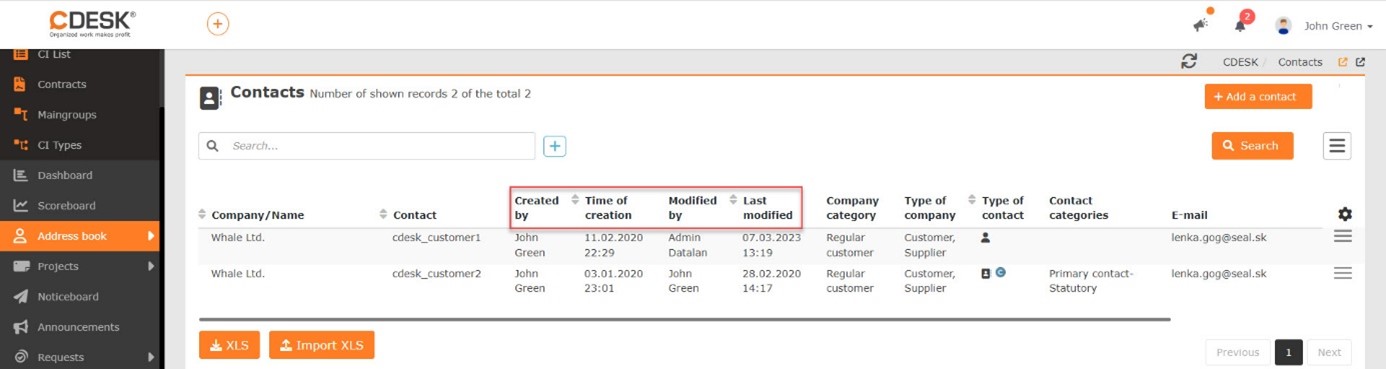Screen dimensions: 1386x369
Task: Open the announcements megaphone icon in header
Action: click(1201, 25)
